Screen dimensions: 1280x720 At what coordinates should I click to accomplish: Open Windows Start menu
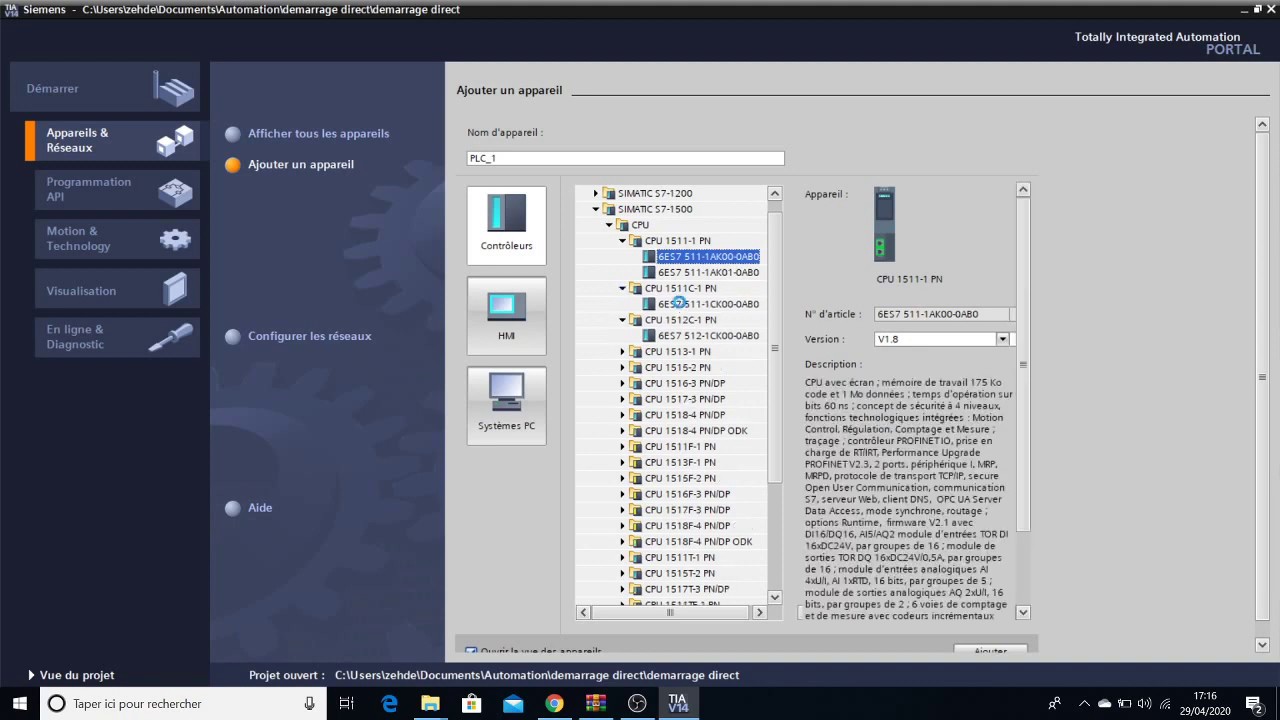point(19,703)
